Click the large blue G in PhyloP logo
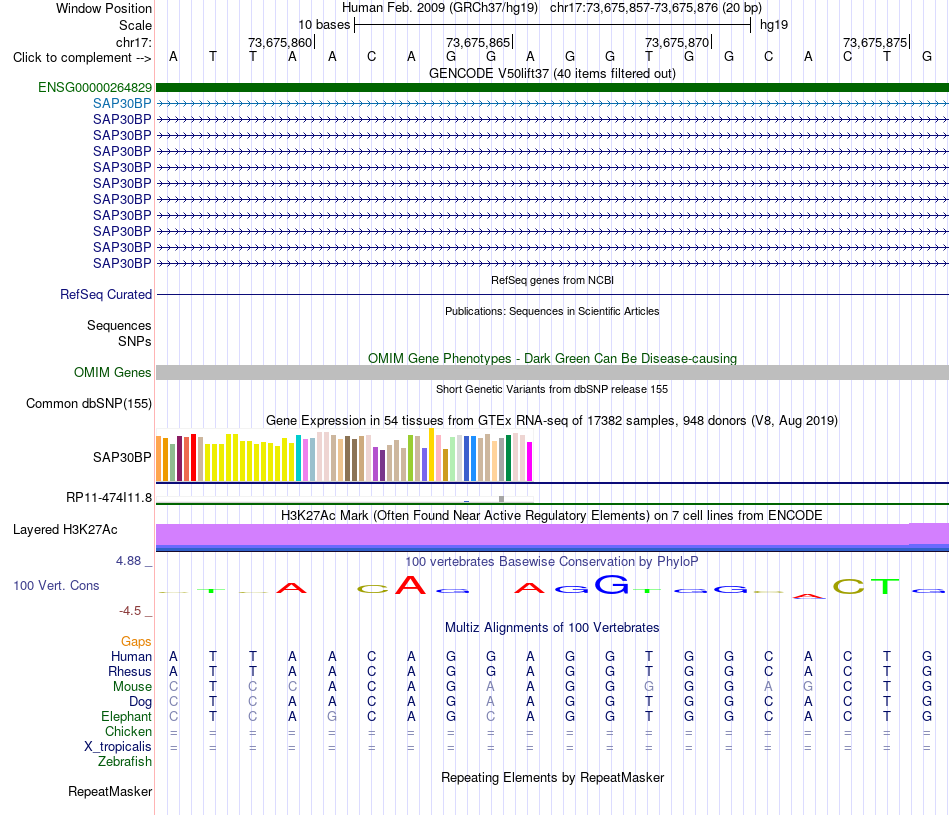The width and height of the screenshot is (950, 815). [x=611, y=585]
